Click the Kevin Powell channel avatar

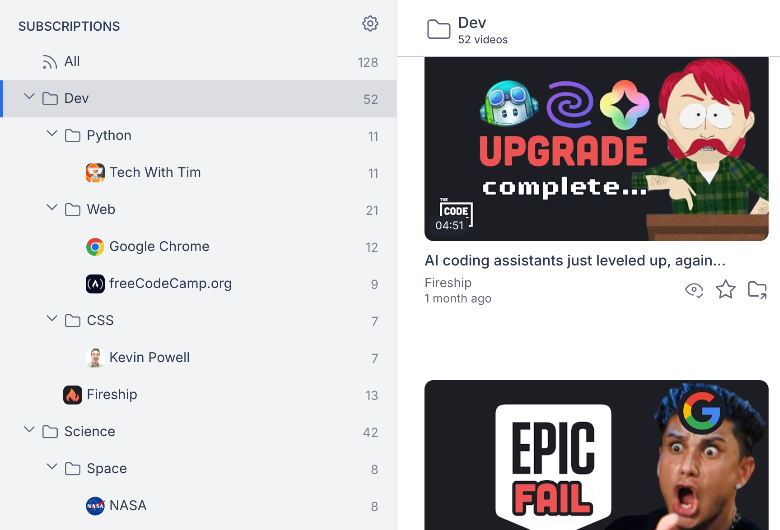[95, 358]
